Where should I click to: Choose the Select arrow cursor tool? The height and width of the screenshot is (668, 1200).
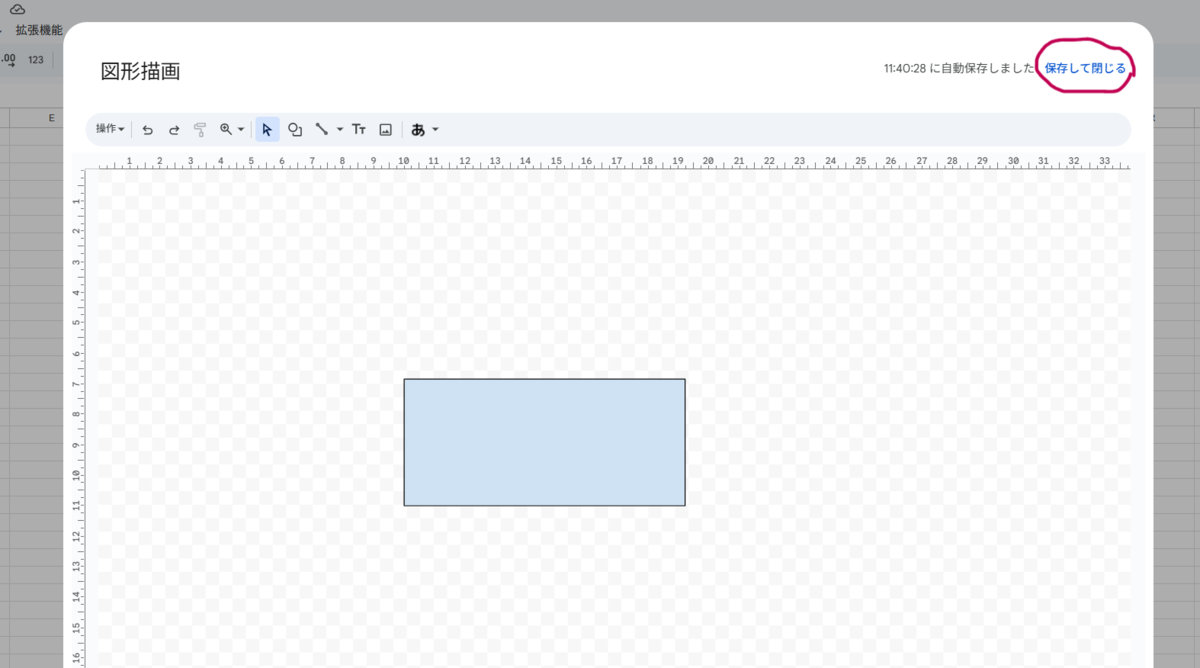click(x=267, y=129)
